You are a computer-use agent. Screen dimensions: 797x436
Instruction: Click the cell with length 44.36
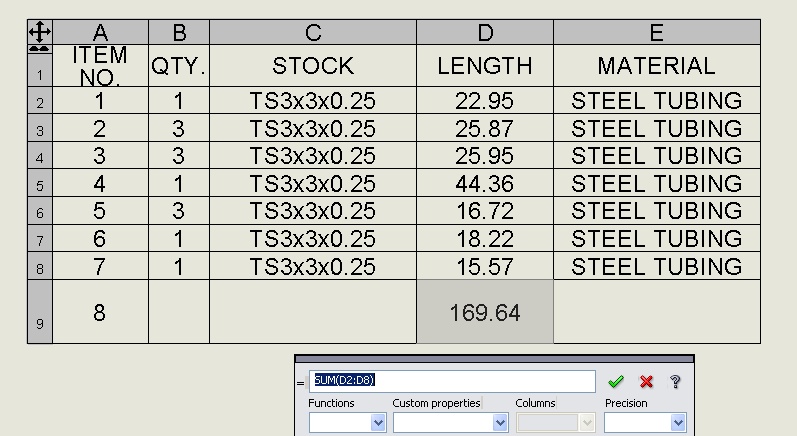(x=485, y=183)
